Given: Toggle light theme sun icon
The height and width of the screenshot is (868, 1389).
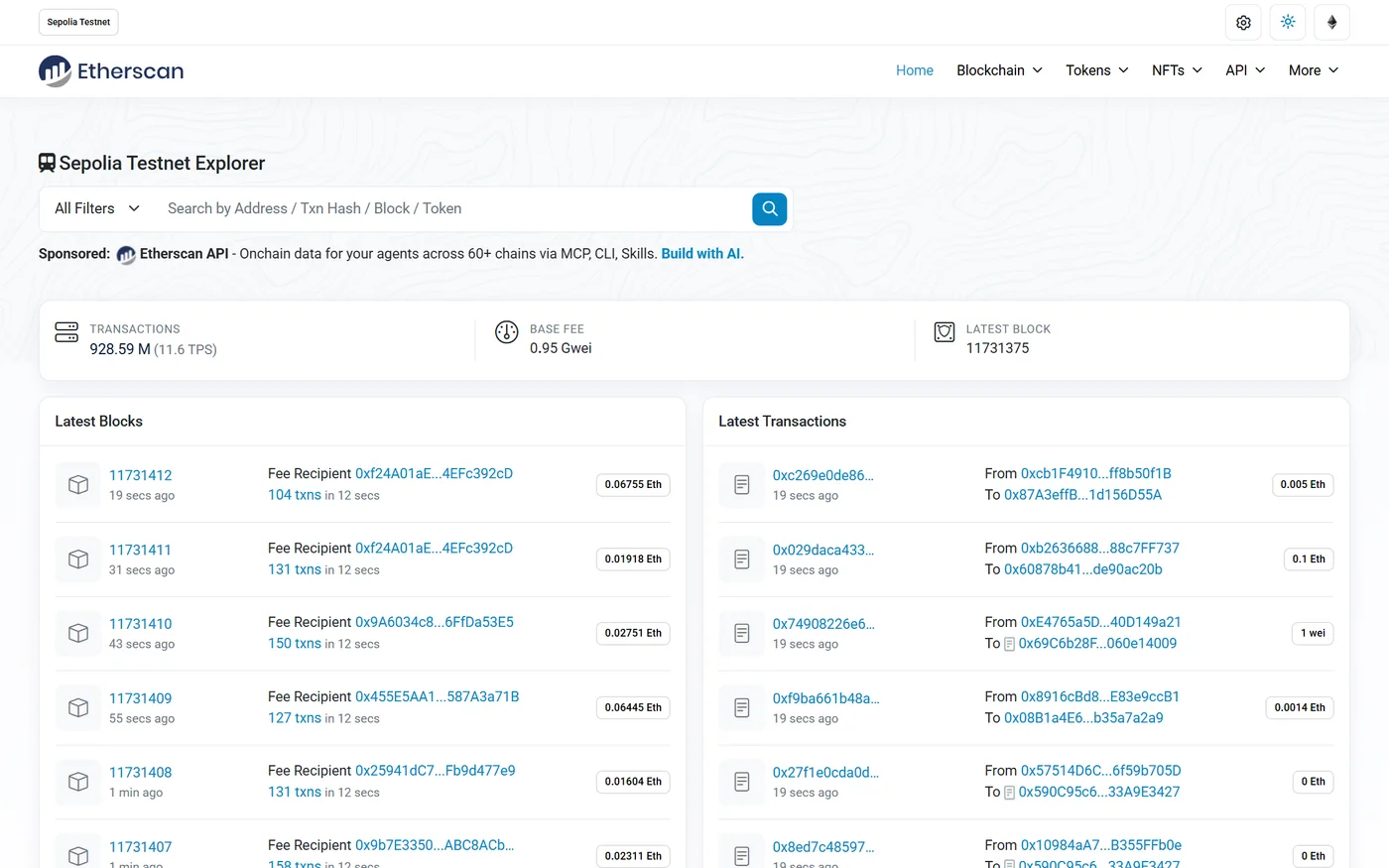Looking at the screenshot, I should coord(1288,22).
